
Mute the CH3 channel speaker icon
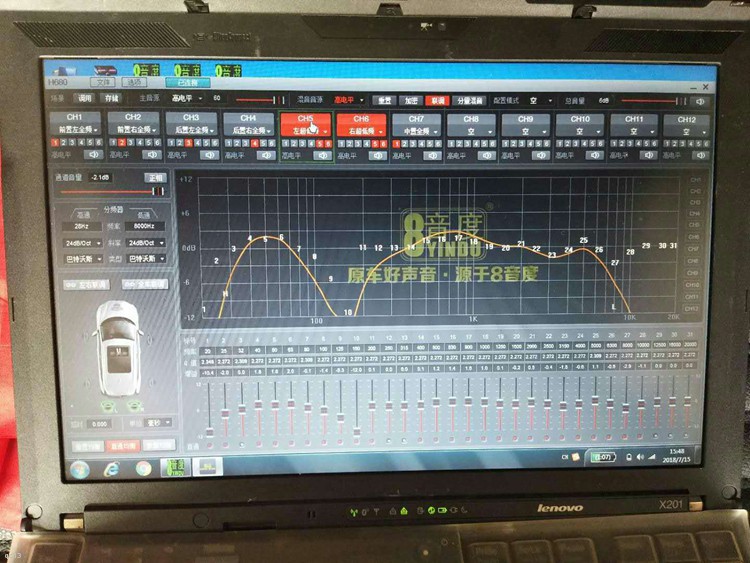(x=210, y=155)
